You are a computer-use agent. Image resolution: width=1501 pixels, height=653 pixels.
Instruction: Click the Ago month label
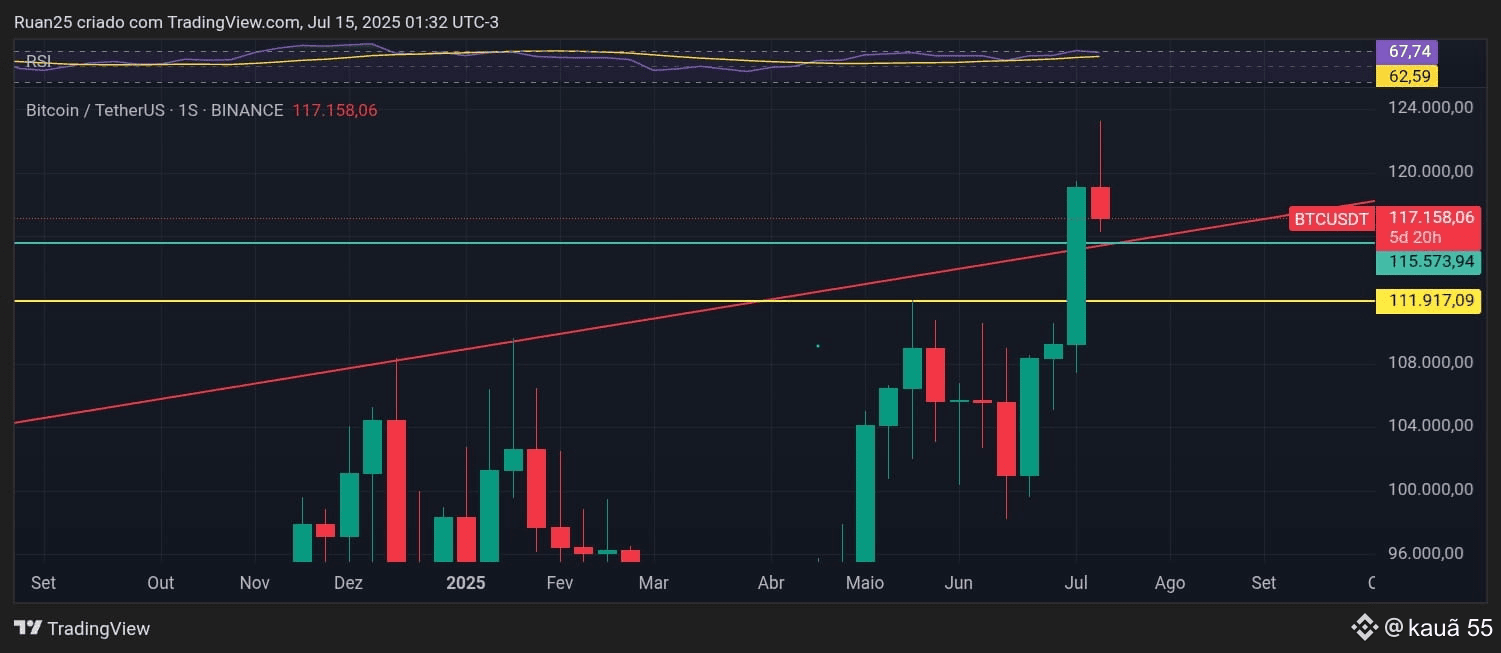point(1170,583)
